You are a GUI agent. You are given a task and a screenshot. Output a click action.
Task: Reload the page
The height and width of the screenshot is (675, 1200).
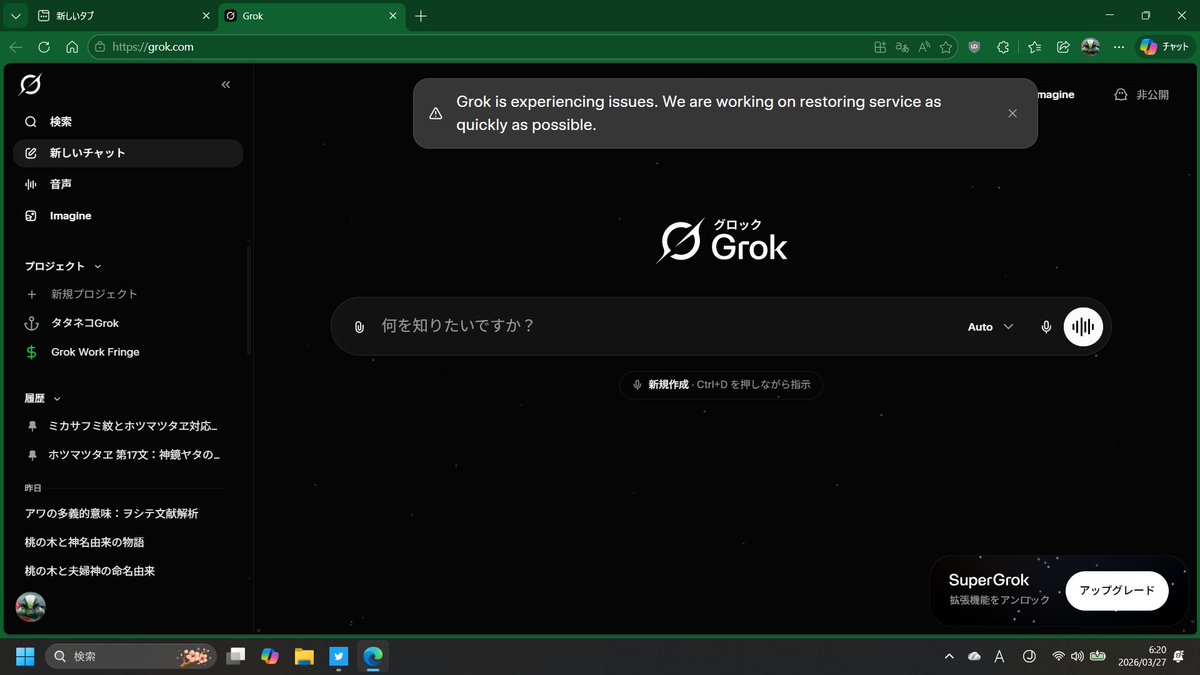44,47
